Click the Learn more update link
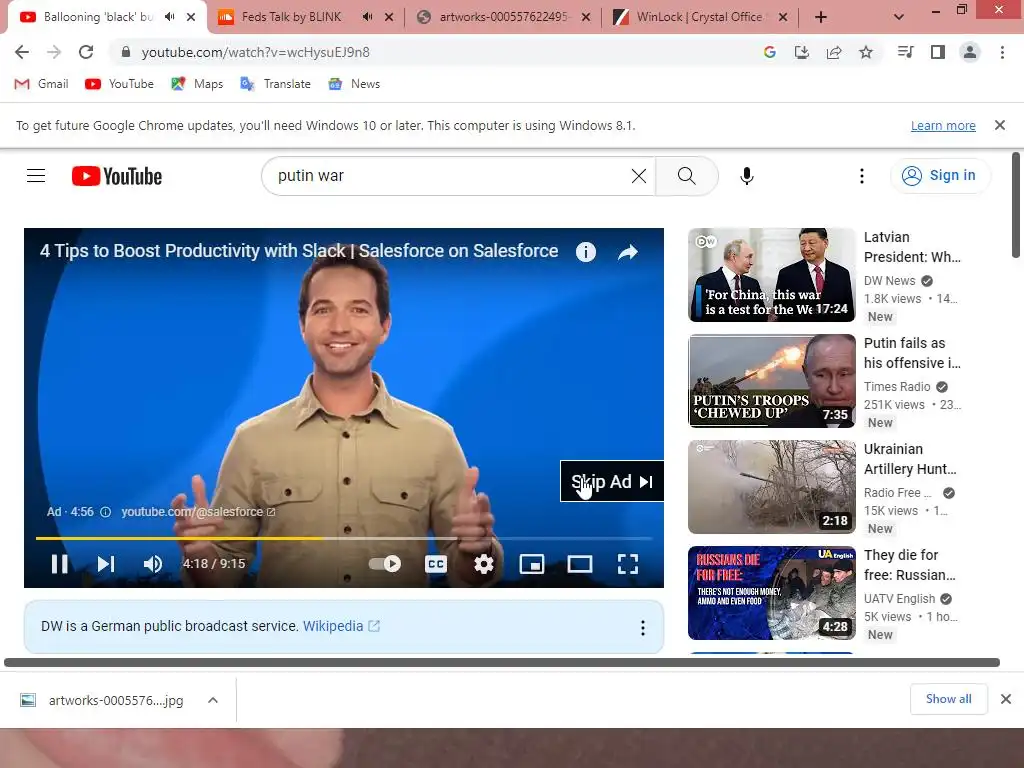The width and height of the screenshot is (1024, 768). click(x=943, y=125)
